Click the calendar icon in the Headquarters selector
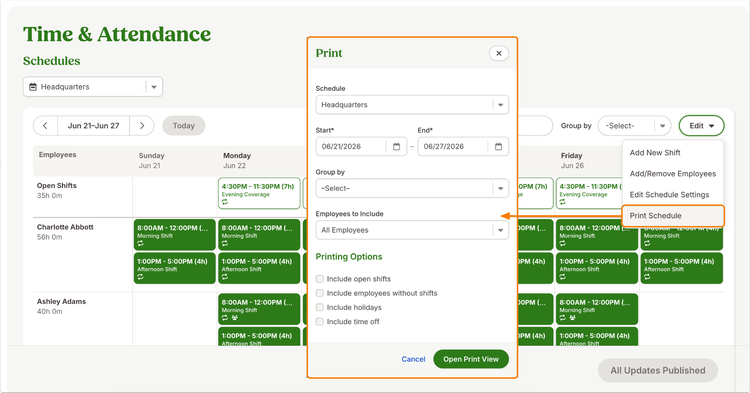This screenshot has height=393, width=750. 33,87
